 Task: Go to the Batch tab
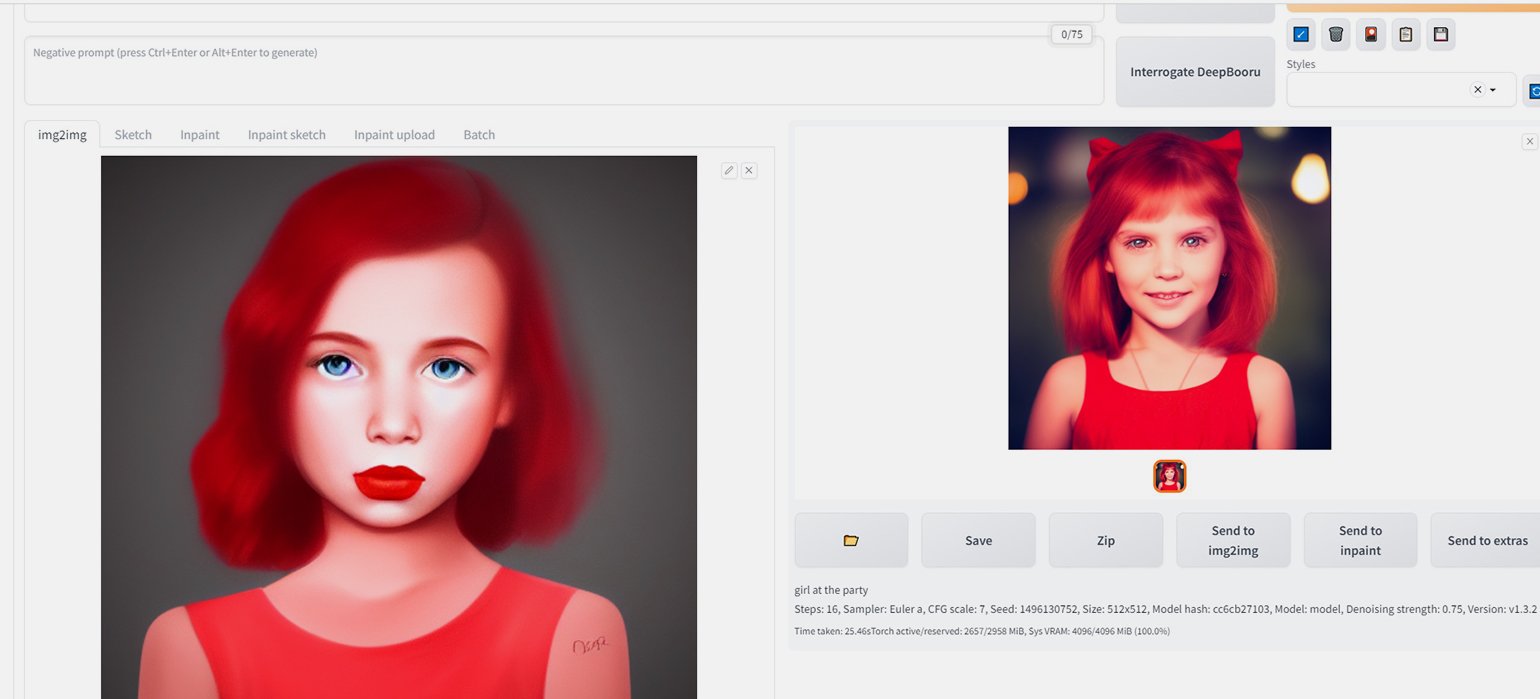tap(479, 135)
